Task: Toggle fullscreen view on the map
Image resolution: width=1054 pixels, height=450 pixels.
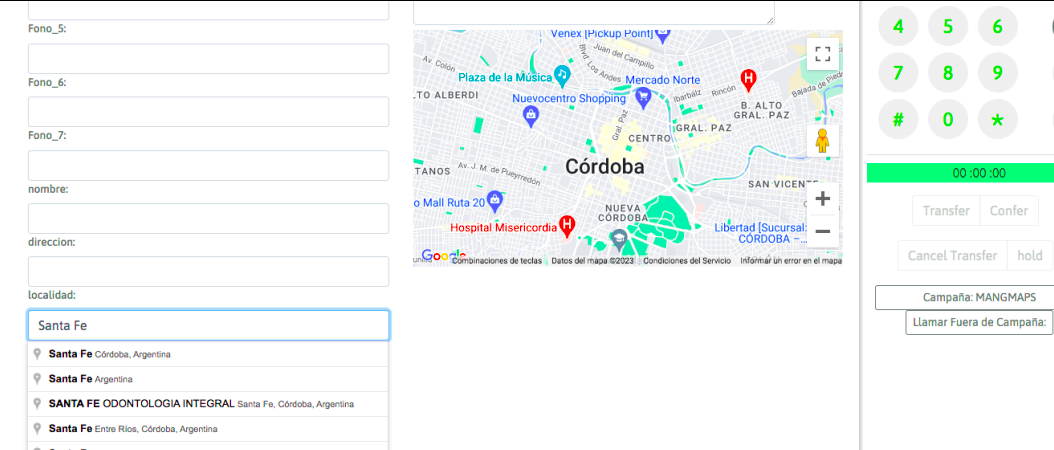Action: 822,54
